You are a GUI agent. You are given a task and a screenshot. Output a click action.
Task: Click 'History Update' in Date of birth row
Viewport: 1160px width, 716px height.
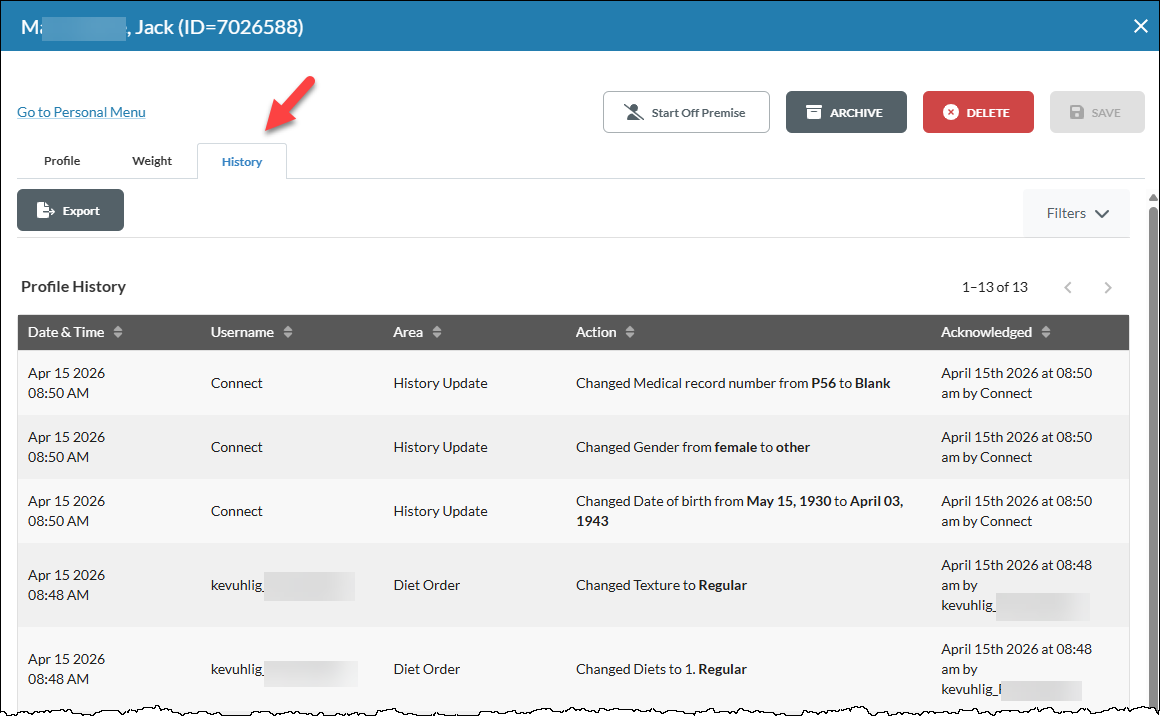[x=440, y=511]
